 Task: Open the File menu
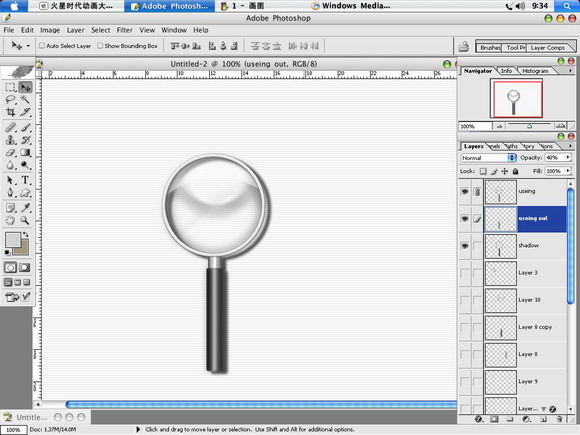point(9,30)
